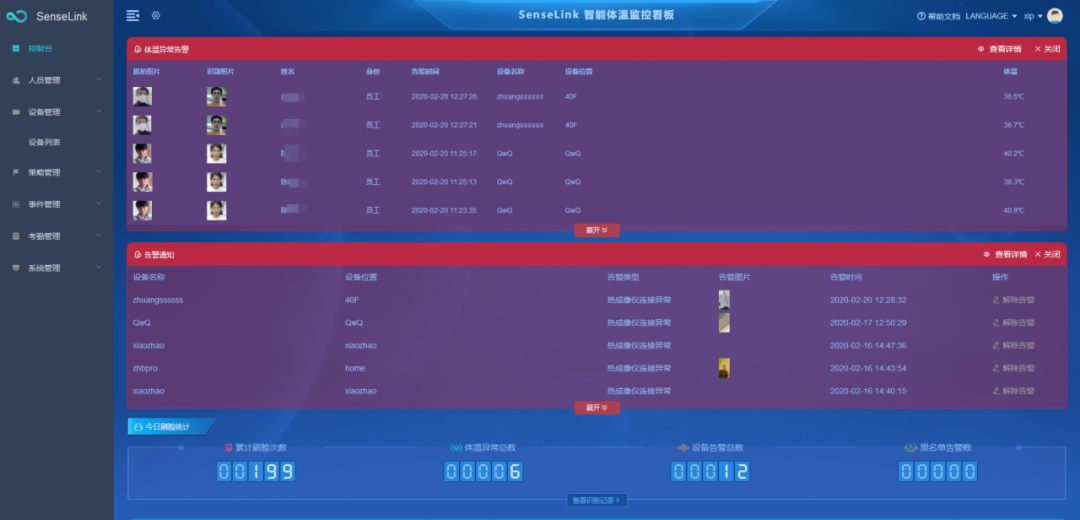Open the dashboard settings gear icon
Screen dimensions: 1080x520
click(156, 15)
